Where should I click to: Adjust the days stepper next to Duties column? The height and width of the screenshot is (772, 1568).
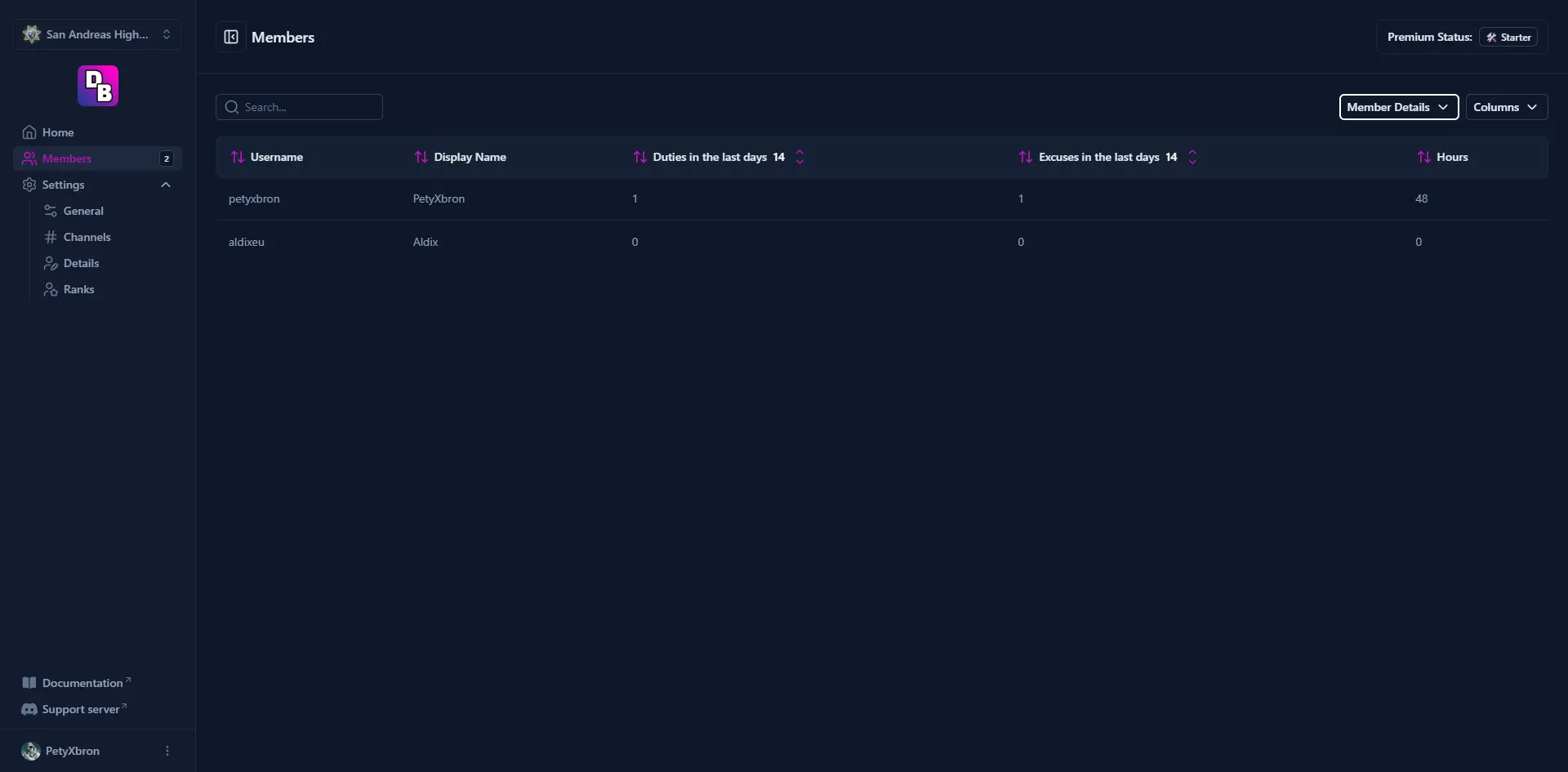(800, 157)
